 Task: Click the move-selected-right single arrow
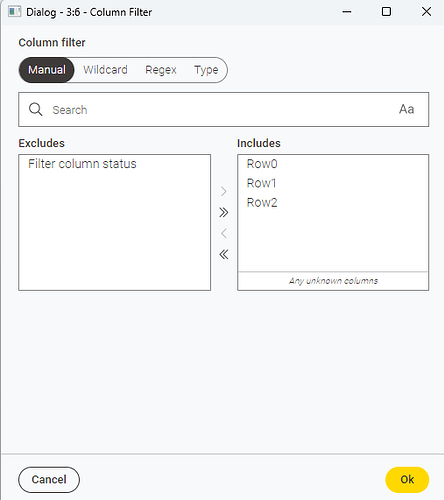(x=224, y=191)
